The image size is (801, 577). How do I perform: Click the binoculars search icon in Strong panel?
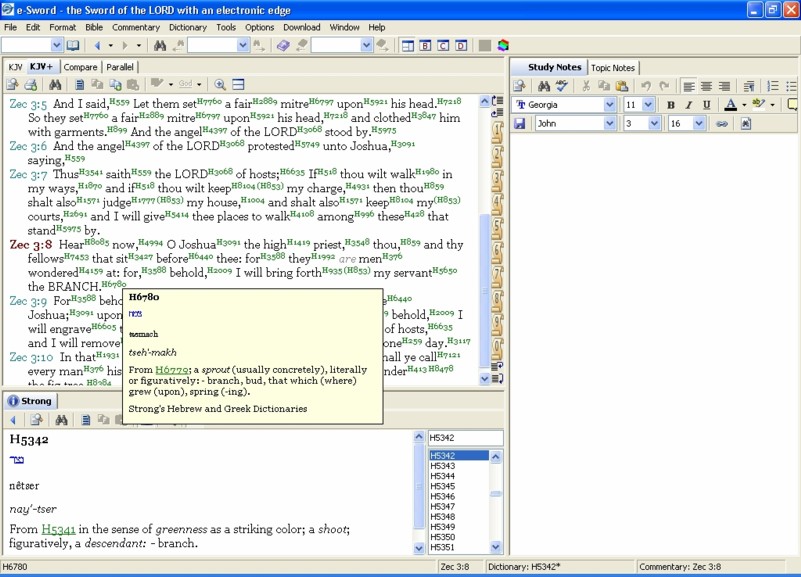(61, 420)
